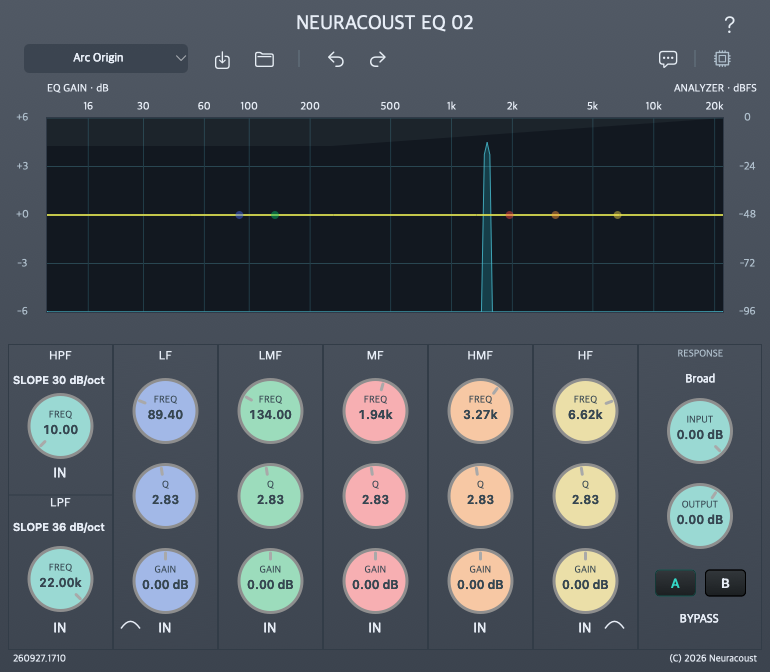This screenshot has height=672, width=770.
Task: Click the LF GAIN knob
Action: coord(165,581)
